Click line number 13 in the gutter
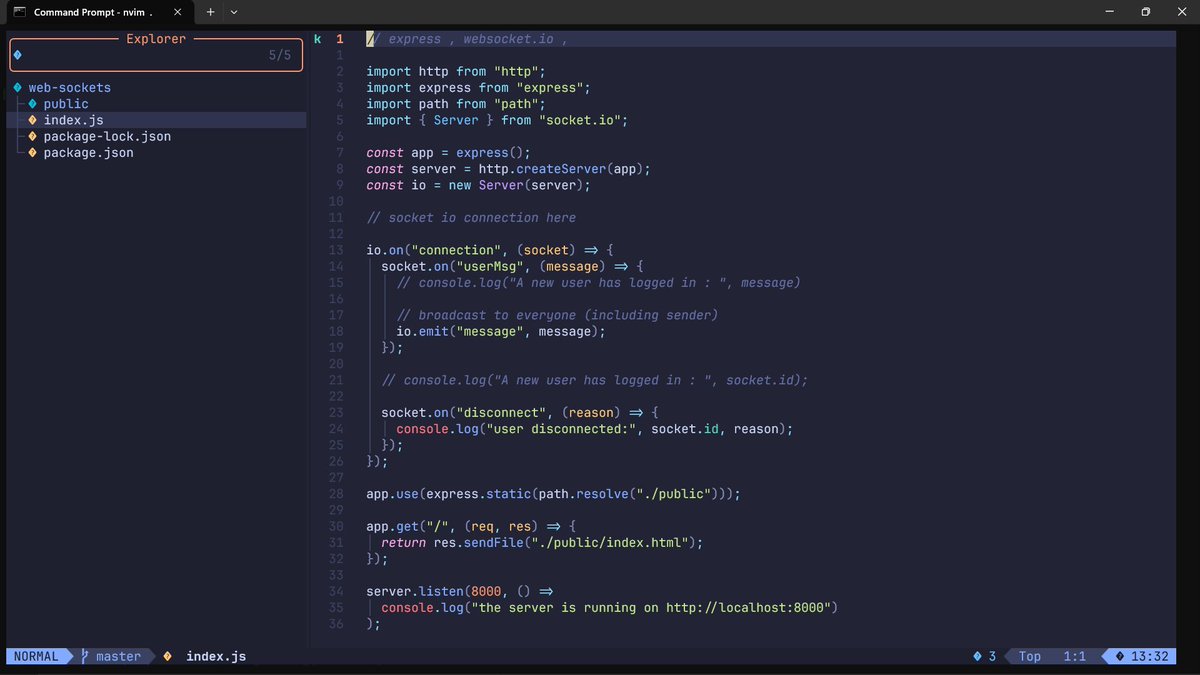 335,250
